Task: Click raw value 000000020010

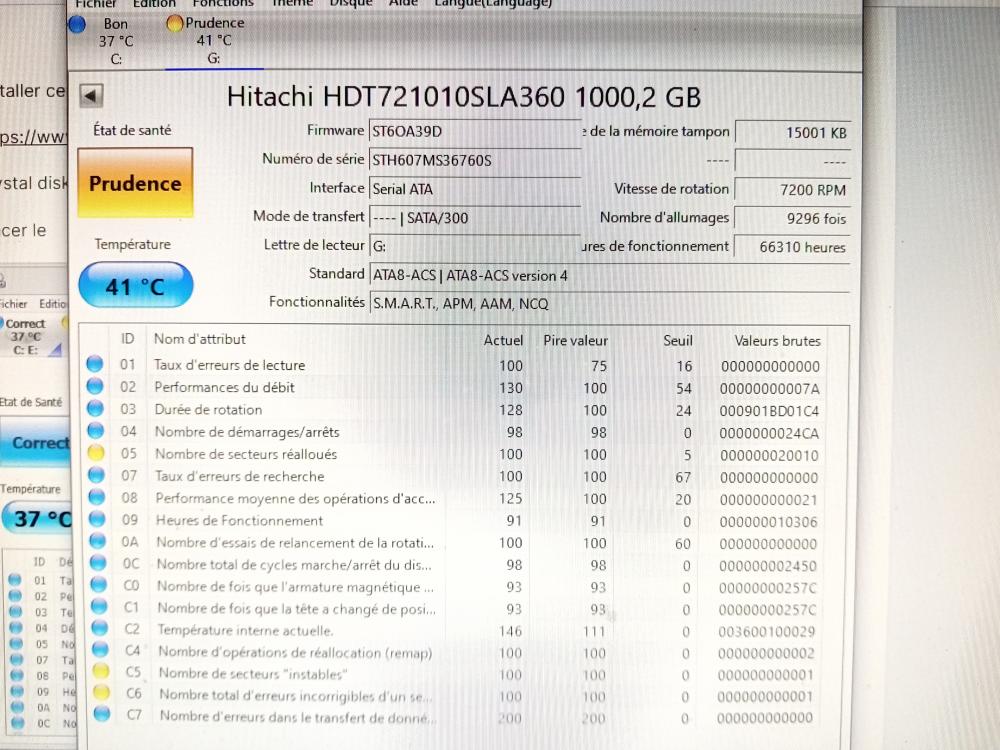Action: click(x=769, y=456)
